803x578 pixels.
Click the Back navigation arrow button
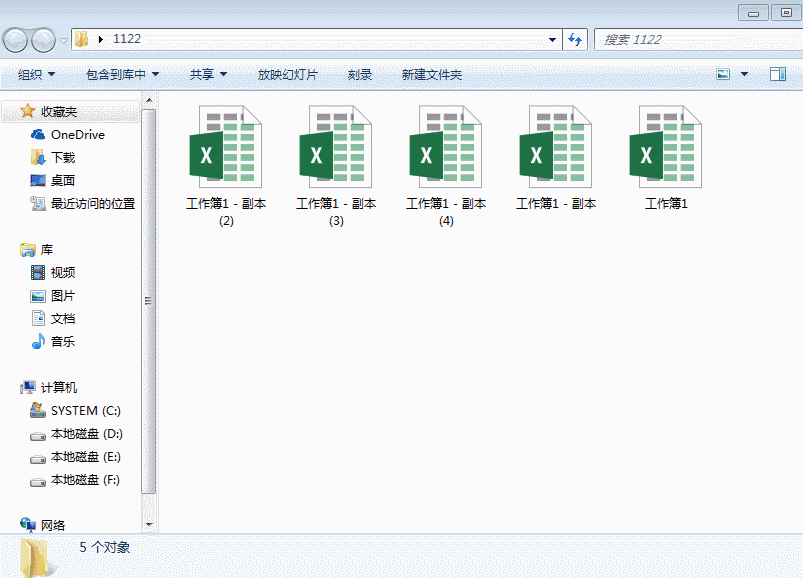tap(15, 40)
